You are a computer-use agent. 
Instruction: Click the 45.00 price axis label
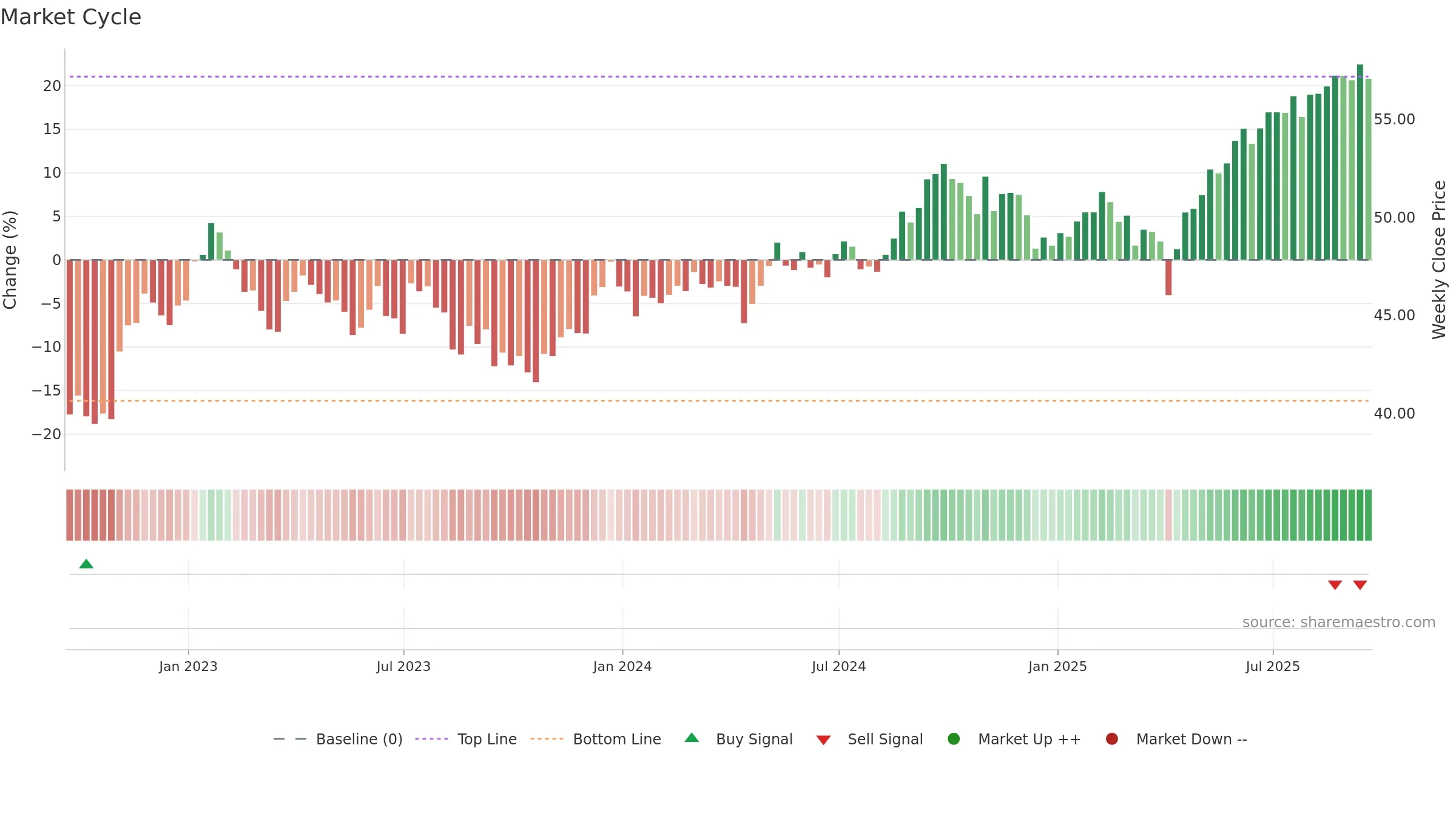pos(1394,315)
